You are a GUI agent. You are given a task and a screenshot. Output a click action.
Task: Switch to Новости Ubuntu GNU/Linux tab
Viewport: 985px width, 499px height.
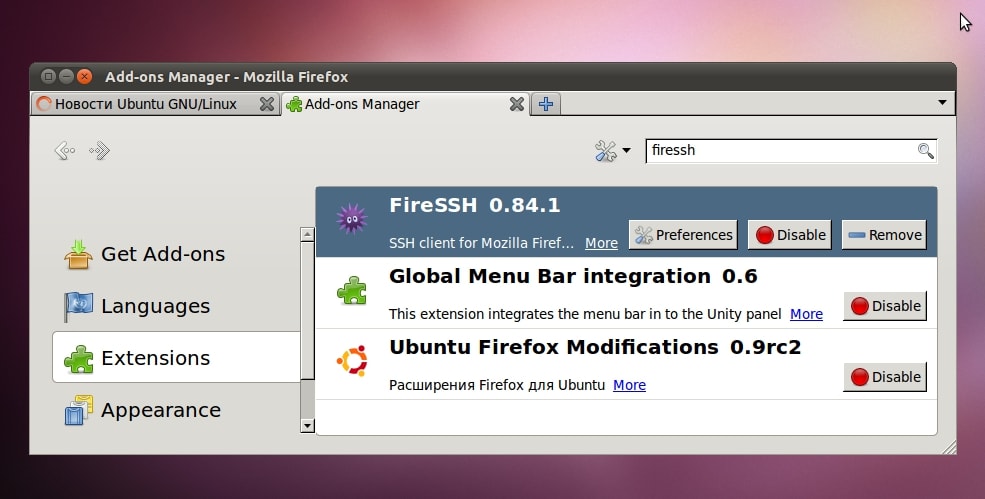pyautogui.click(x=155, y=104)
